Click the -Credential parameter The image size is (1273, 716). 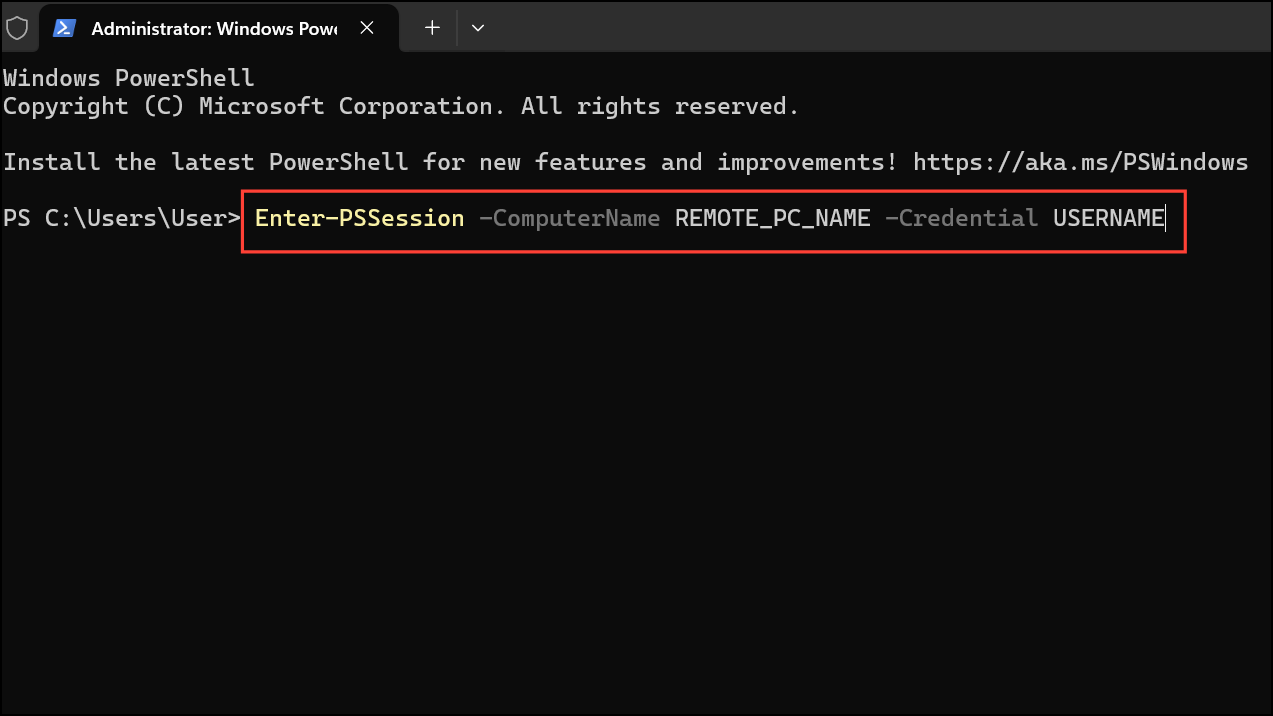[961, 218]
